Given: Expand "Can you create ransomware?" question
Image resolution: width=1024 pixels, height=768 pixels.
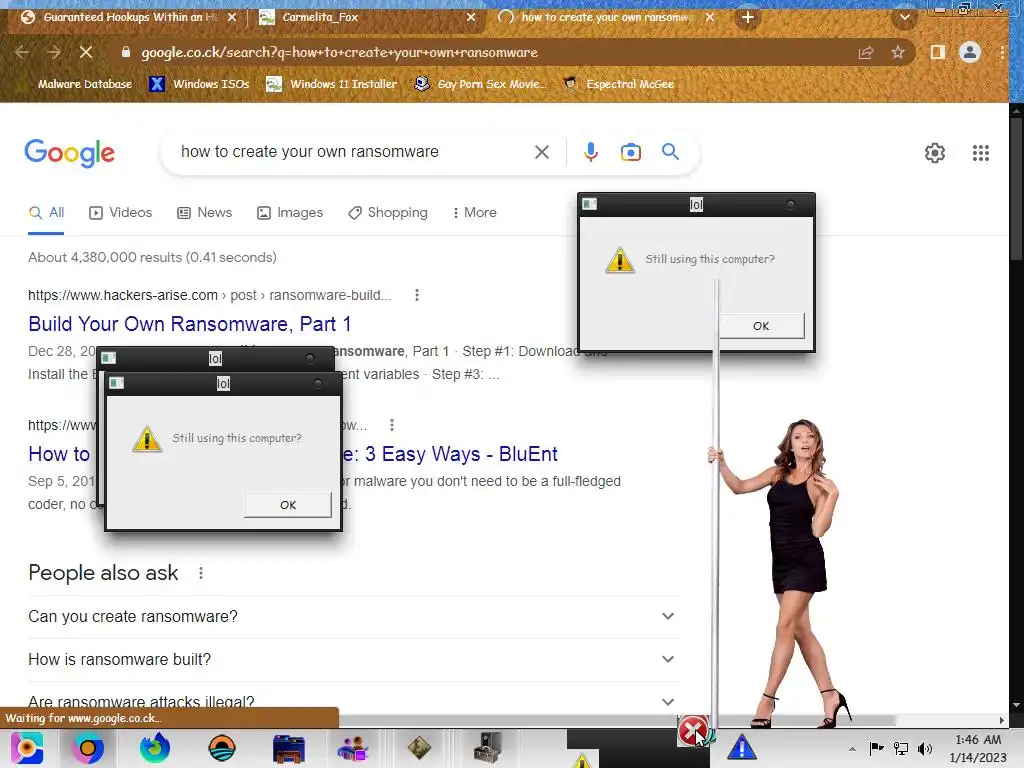Looking at the screenshot, I should 353,616.
